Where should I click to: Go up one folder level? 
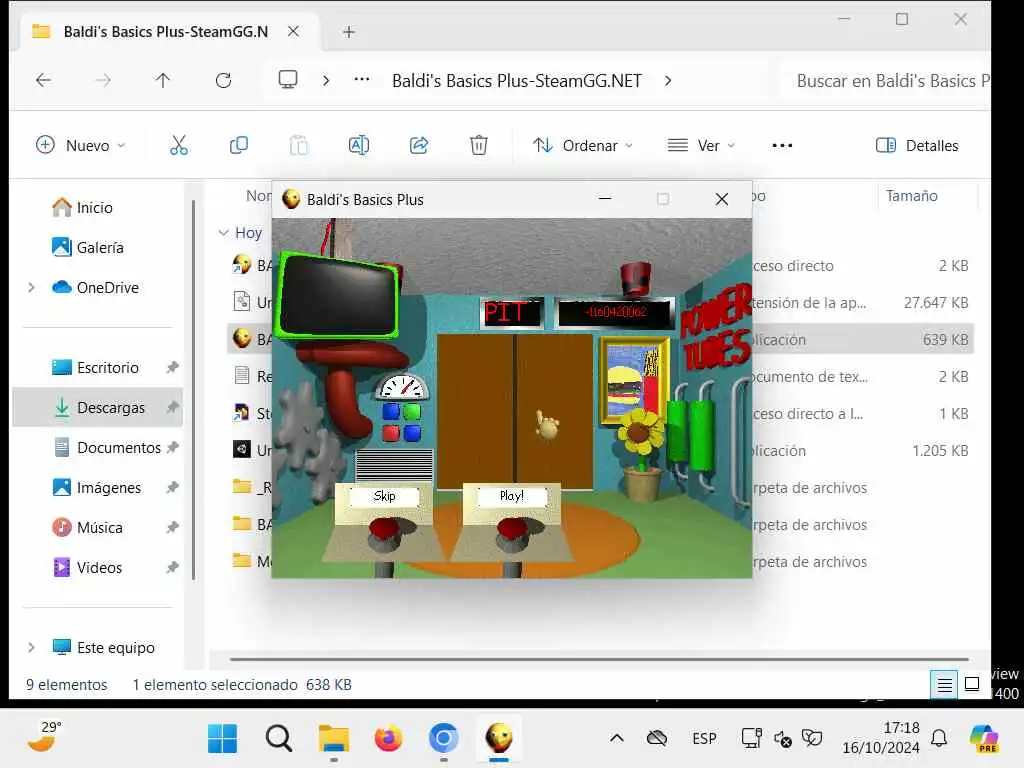pyautogui.click(x=163, y=80)
